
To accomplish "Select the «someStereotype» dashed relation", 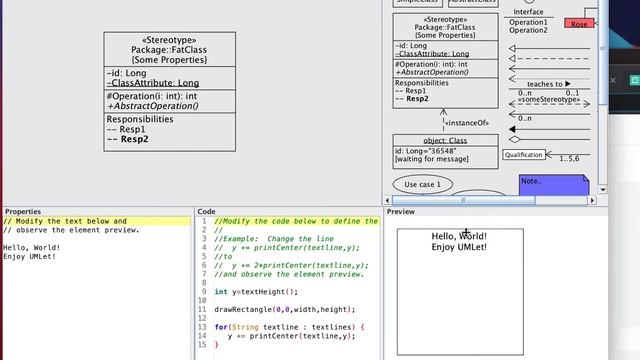I will [549, 102].
